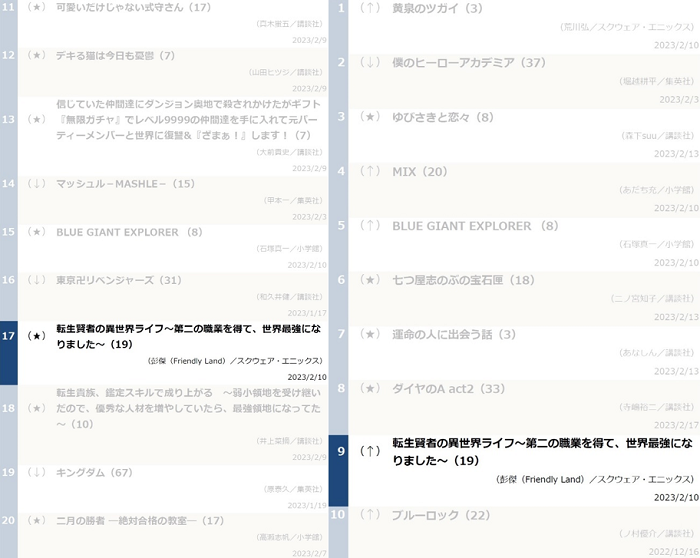The height and width of the screenshot is (558, 700).
Task: Click the (↓) marker beside マッシュル−MASHLE−
Action: (37, 184)
